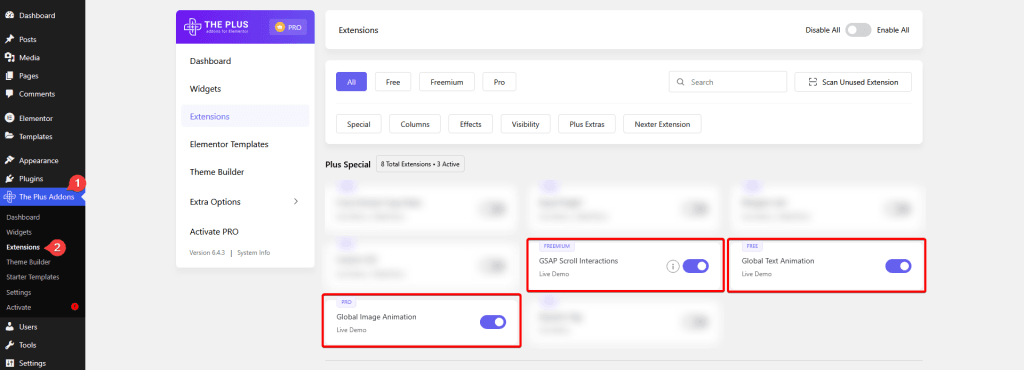Open System Info link
Viewport: 1024px width, 370px height.
[253, 253]
